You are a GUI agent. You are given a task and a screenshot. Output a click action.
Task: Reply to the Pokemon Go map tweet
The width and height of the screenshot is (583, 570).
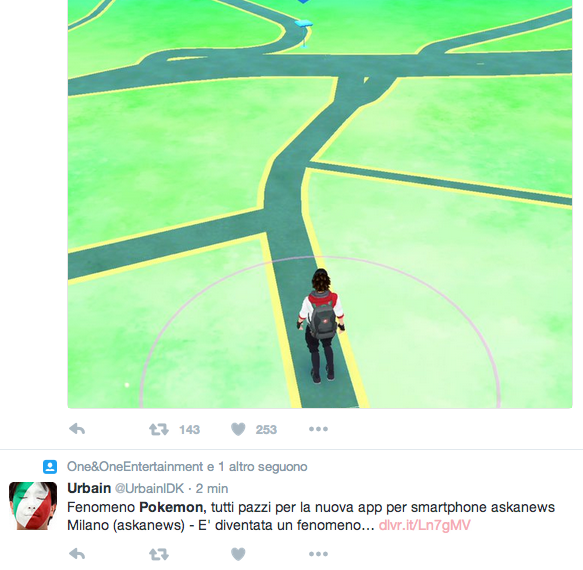tap(77, 429)
